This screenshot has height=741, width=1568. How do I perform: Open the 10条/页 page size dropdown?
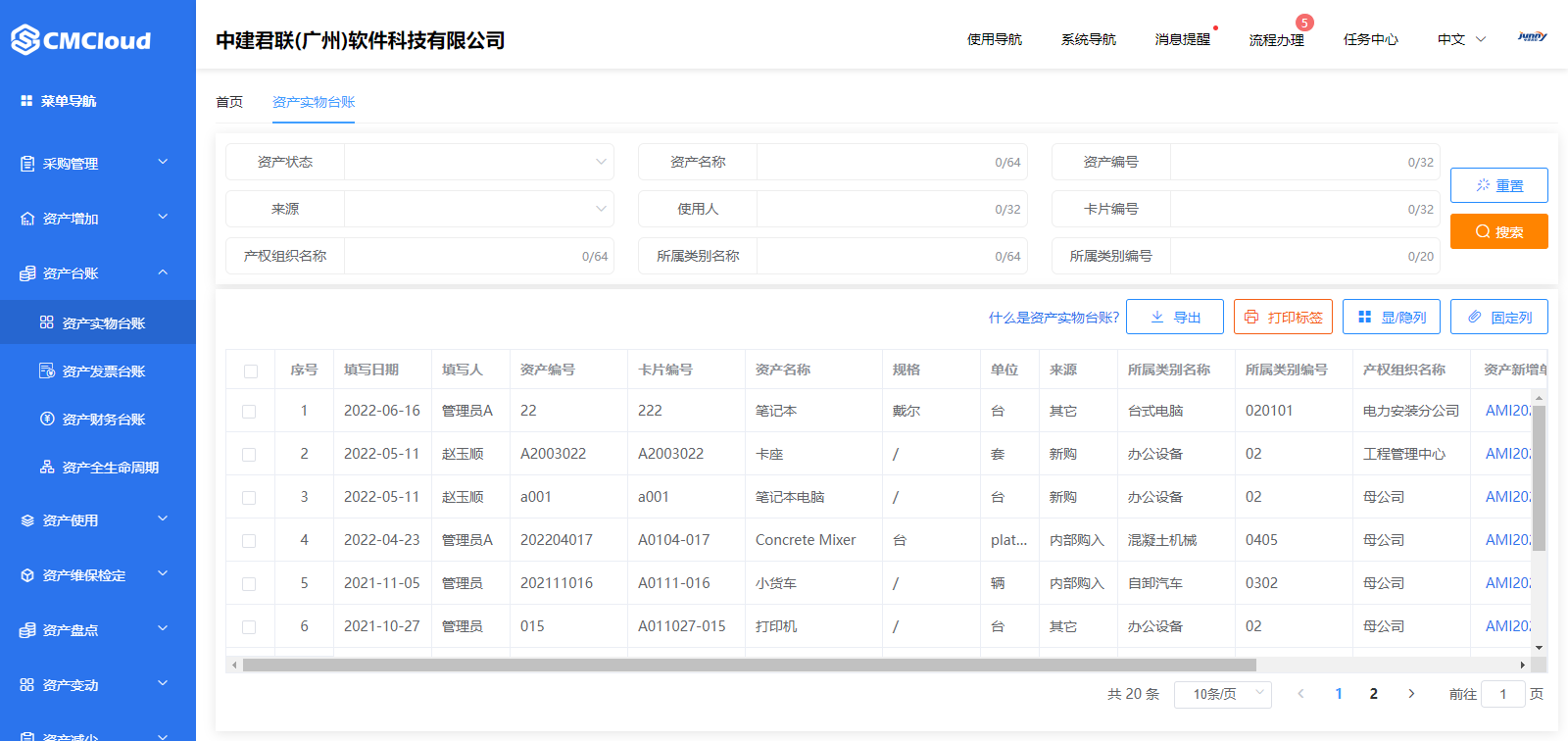click(1223, 694)
